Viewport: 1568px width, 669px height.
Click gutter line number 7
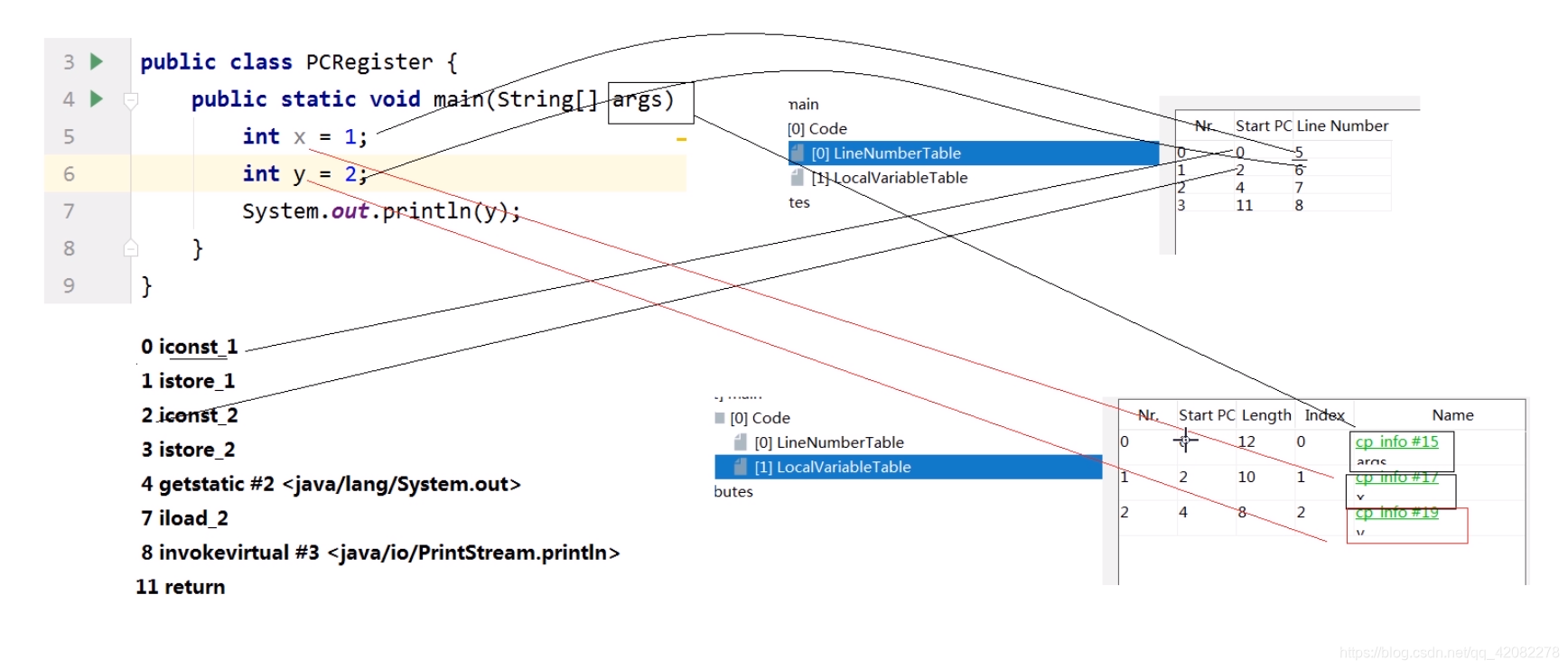point(69,211)
